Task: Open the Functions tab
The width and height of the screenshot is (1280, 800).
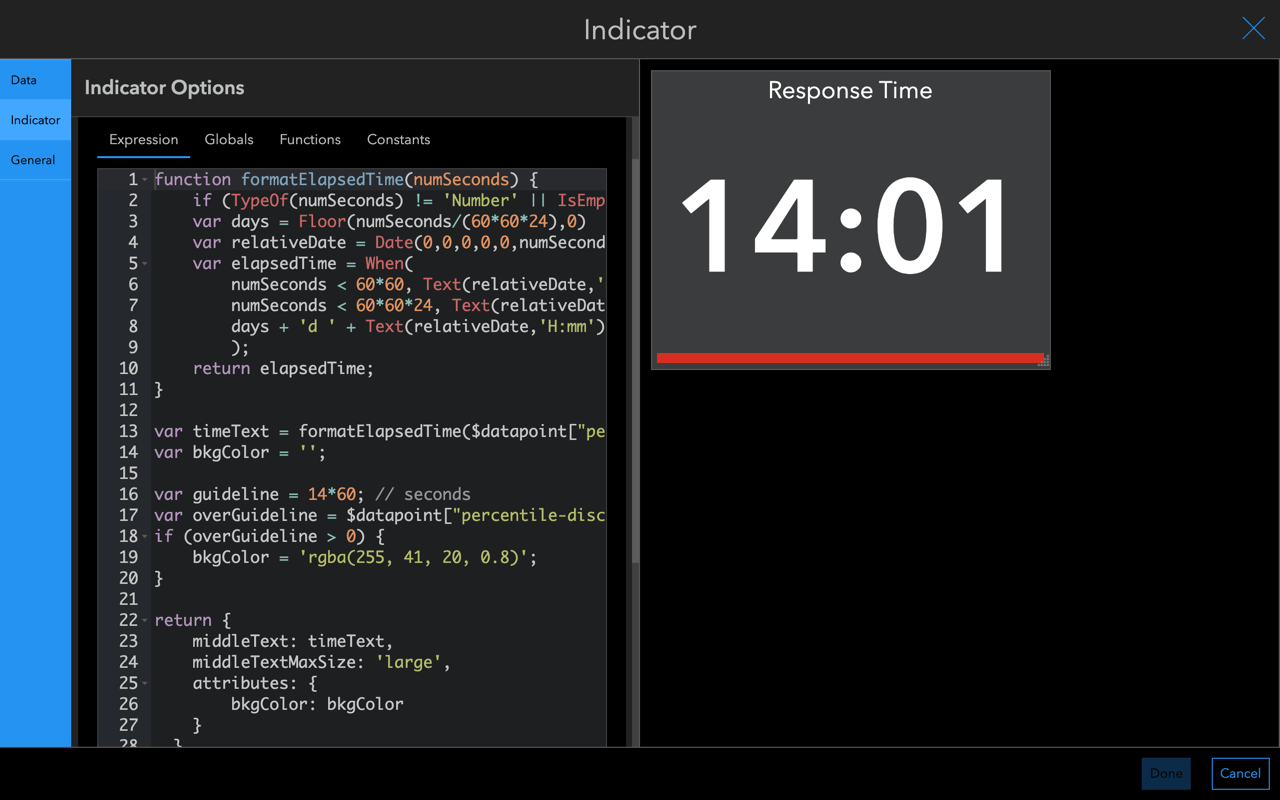Action: [x=310, y=139]
